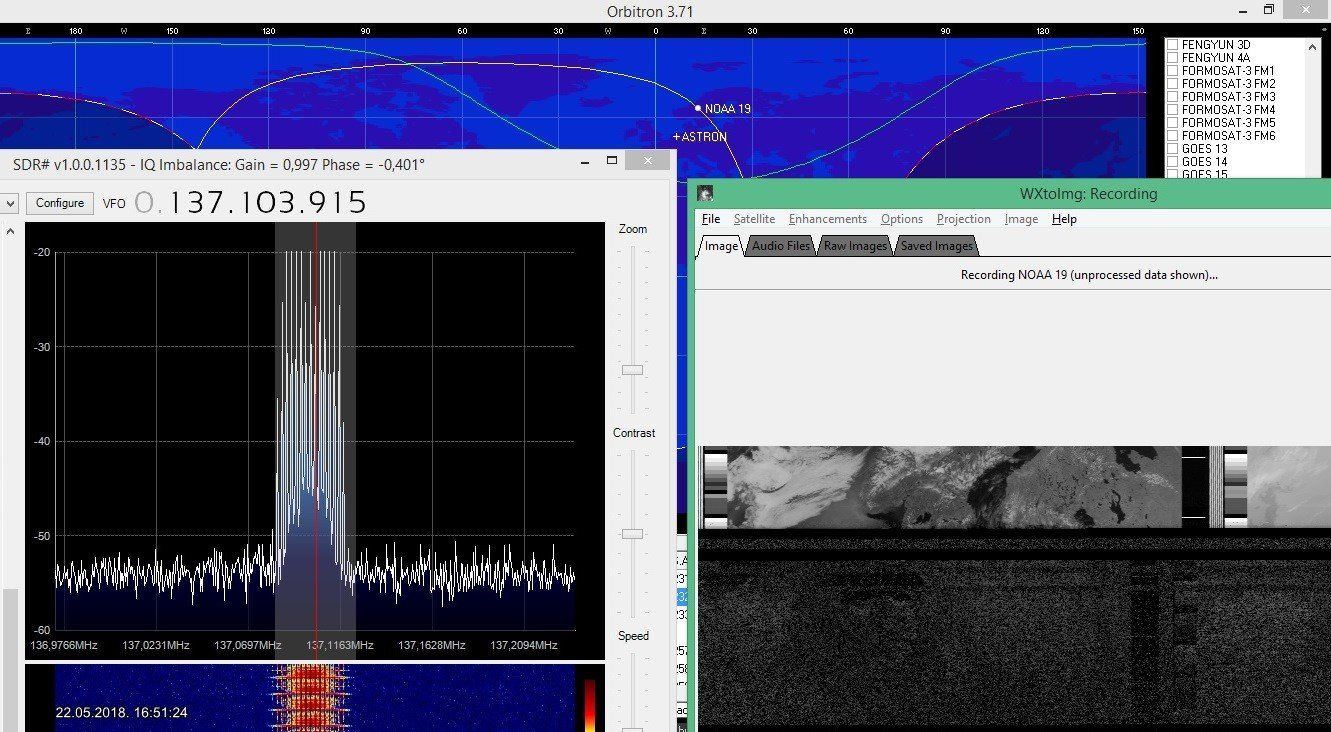This screenshot has width=1331, height=732.
Task: Maximize the SDR# window
Action: tap(612, 160)
